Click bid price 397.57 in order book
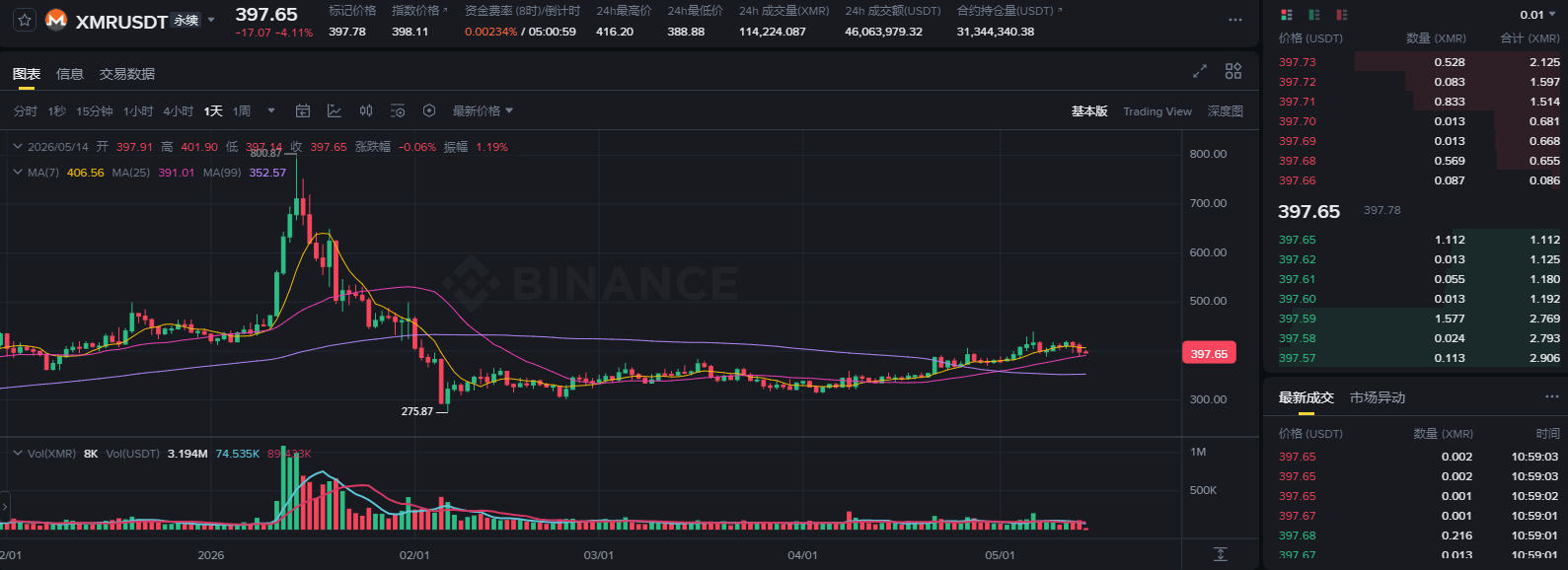Image resolution: width=1568 pixels, height=570 pixels. pyautogui.click(x=1297, y=358)
